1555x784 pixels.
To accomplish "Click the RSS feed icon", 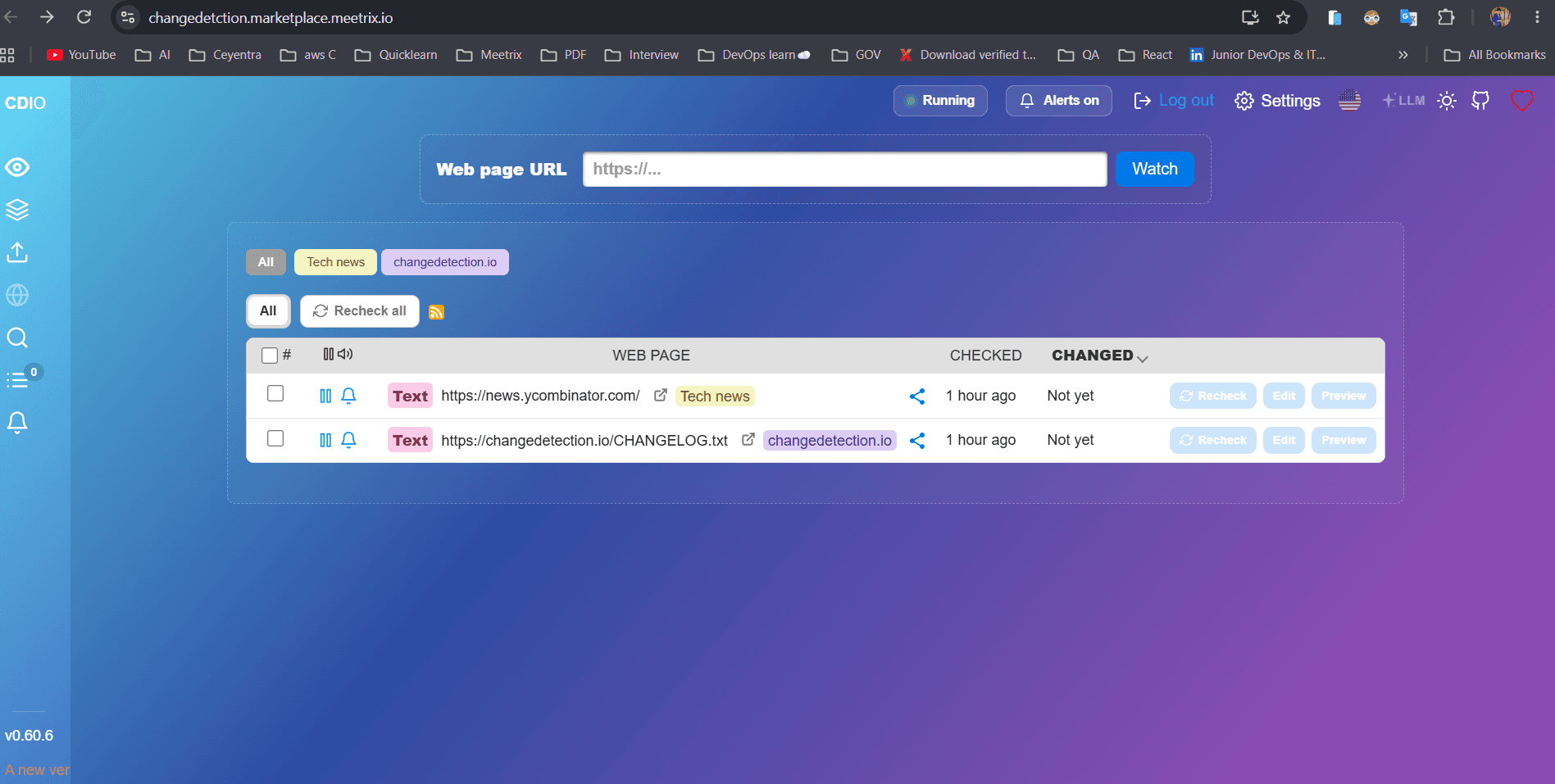I will (x=437, y=312).
